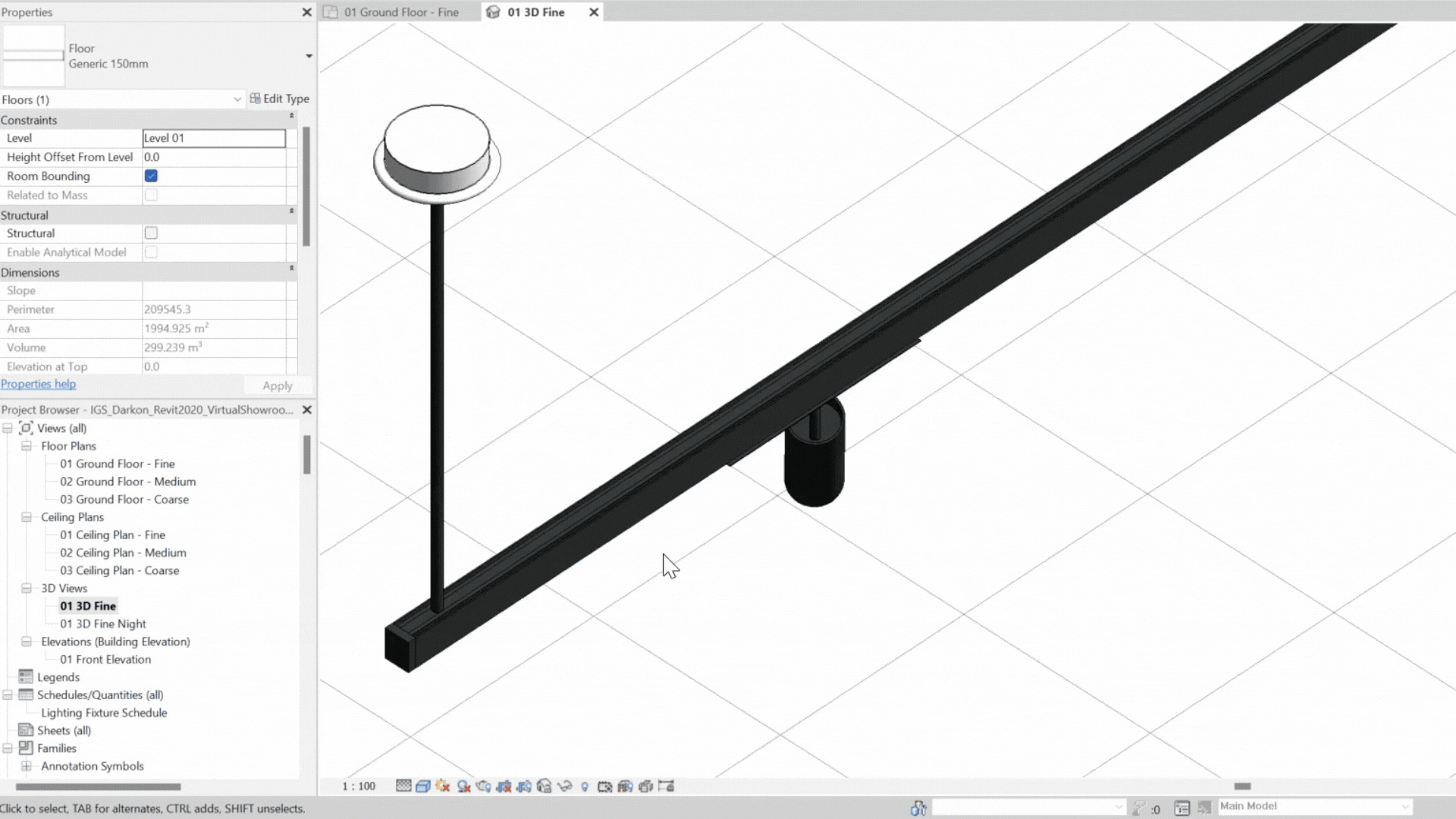The image size is (1456, 819).
Task: Select the 01 3D Fine view tab
Action: click(x=535, y=12)
